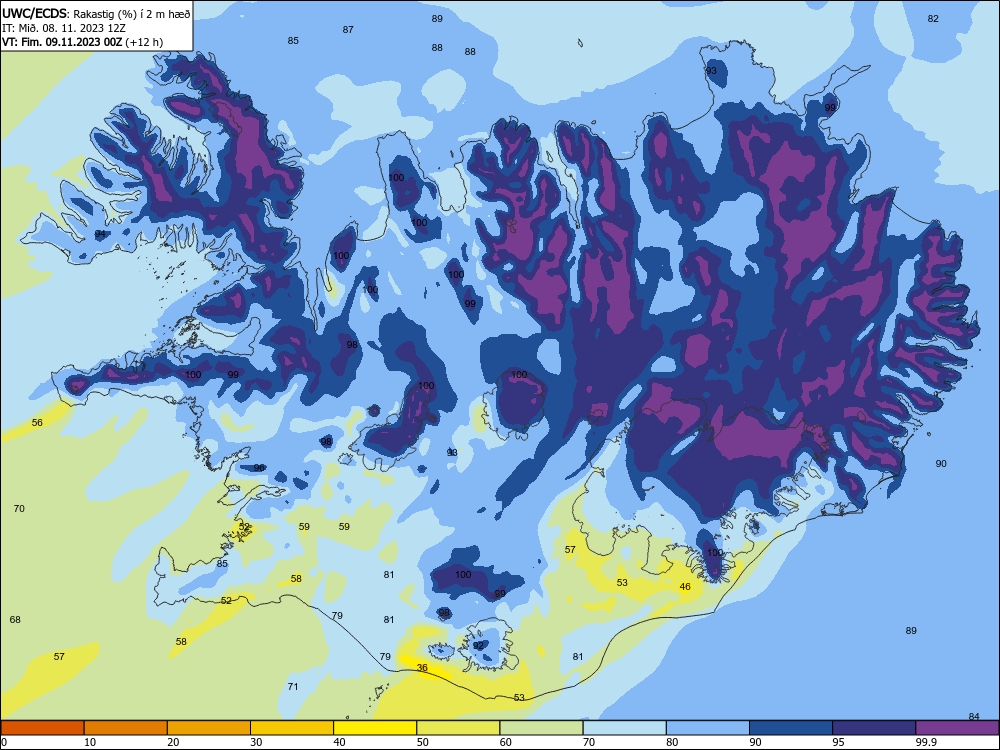Click the '92' value on the southern glacier
The image size is (1000, 750).
(478, 645)
